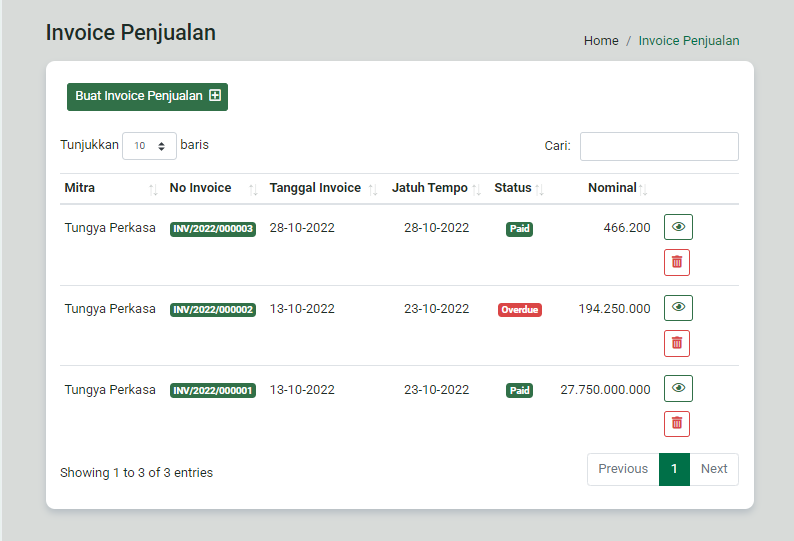Select pagination page 1
Screen dimensions: 794x541
[674, 469]
